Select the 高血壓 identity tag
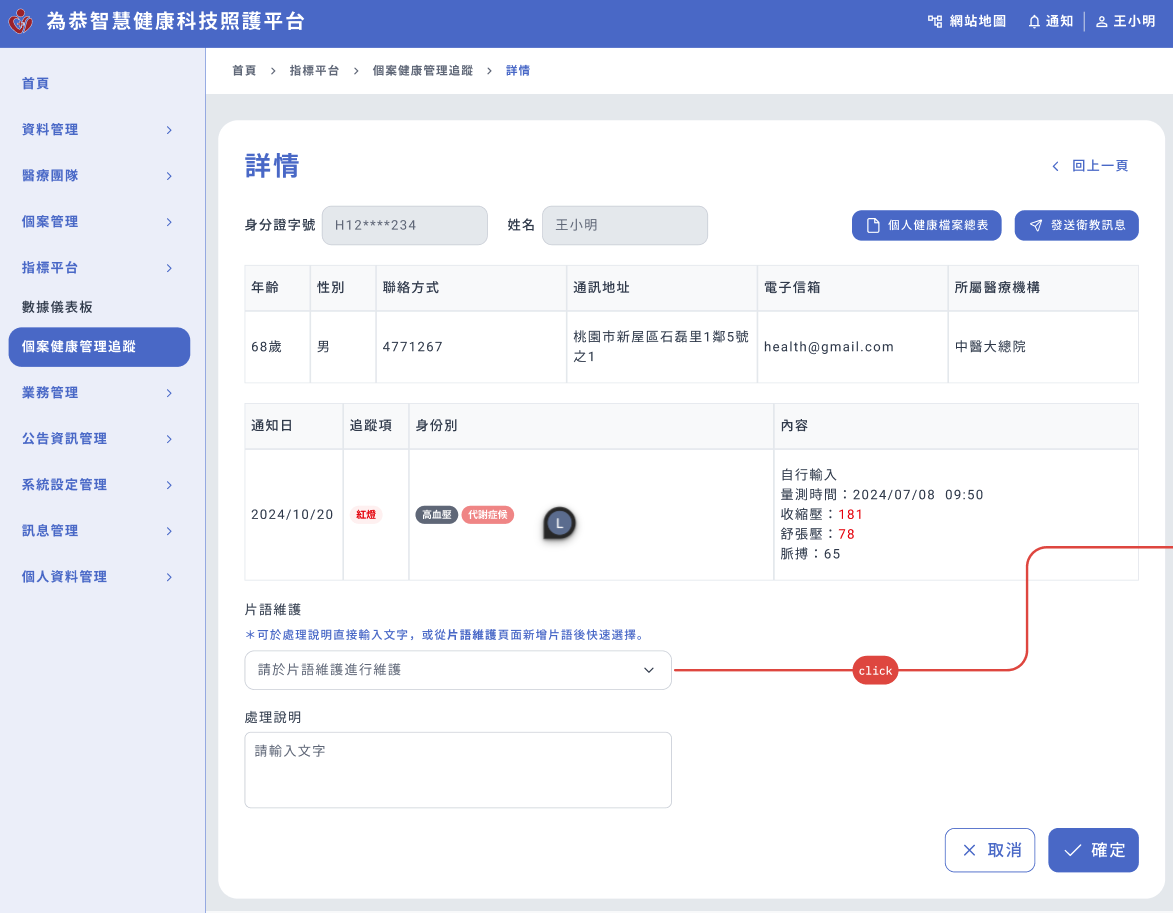Screen dimensions: 1173x913 point(436,515)
